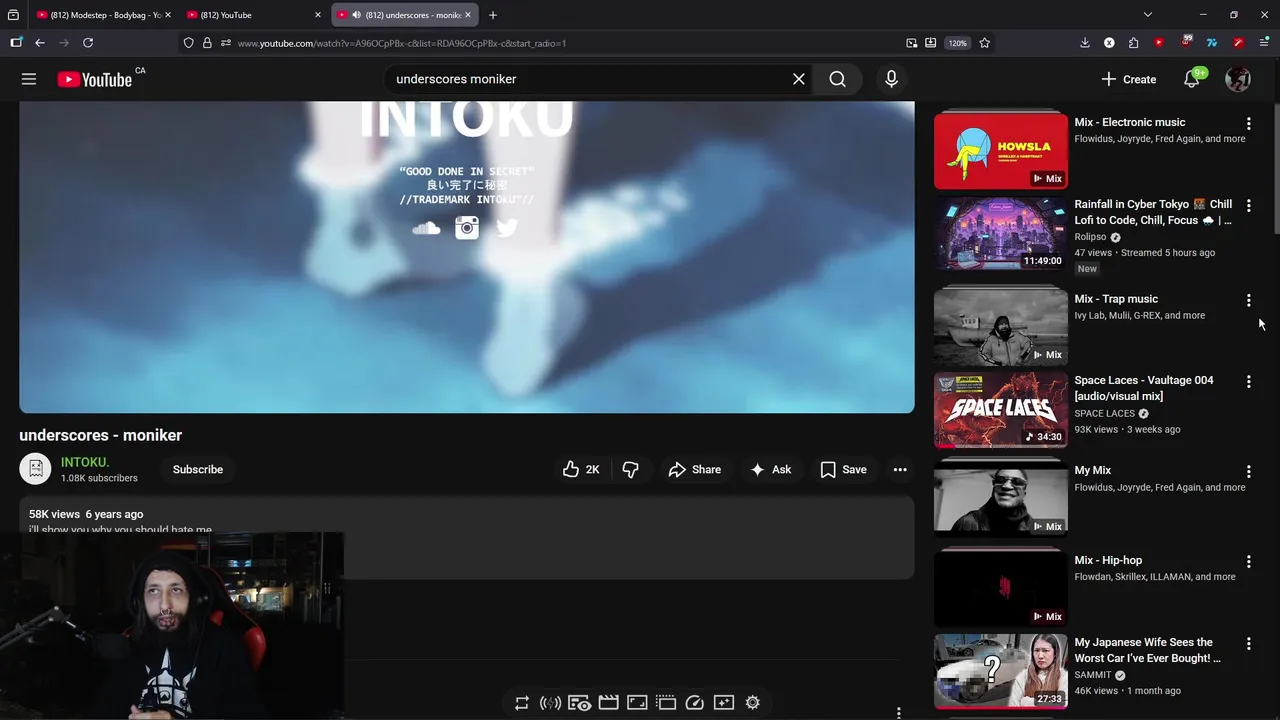This screenshot has width=1280, height=720.
Task: Go to YouTube home via logo
Action: (x=94, y=80)
